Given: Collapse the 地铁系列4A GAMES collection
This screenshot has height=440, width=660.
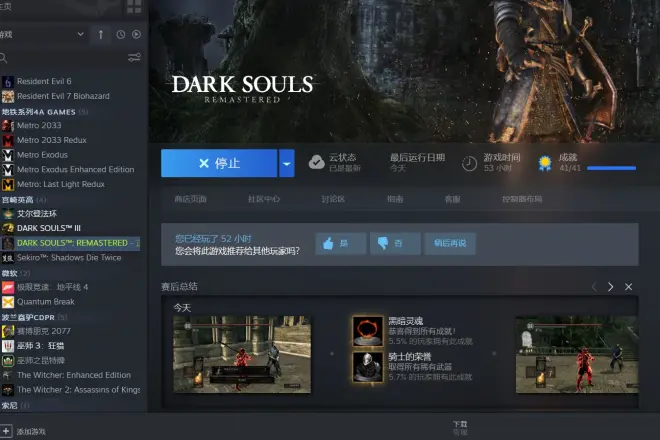Looking at the screenshot, I should point(40,111).
